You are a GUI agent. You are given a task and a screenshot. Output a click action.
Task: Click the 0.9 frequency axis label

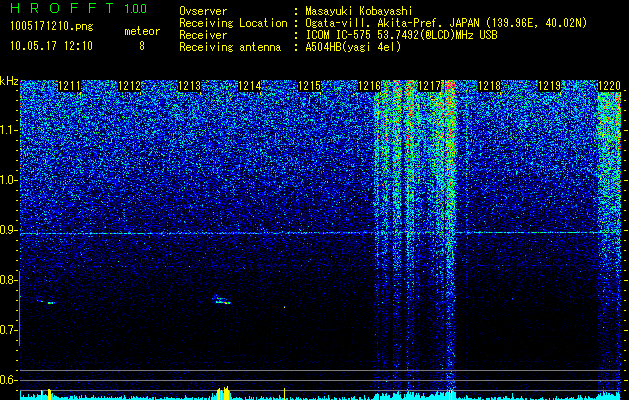point(9,230)
